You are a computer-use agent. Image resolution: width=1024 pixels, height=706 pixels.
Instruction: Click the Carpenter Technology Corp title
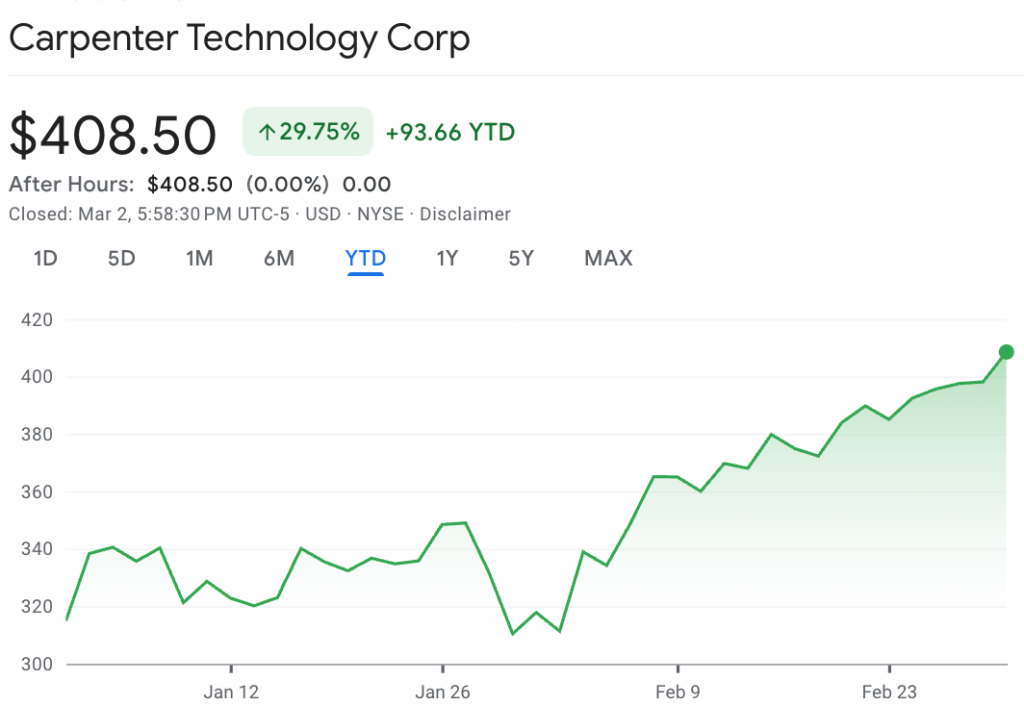(x=239, y=39)
